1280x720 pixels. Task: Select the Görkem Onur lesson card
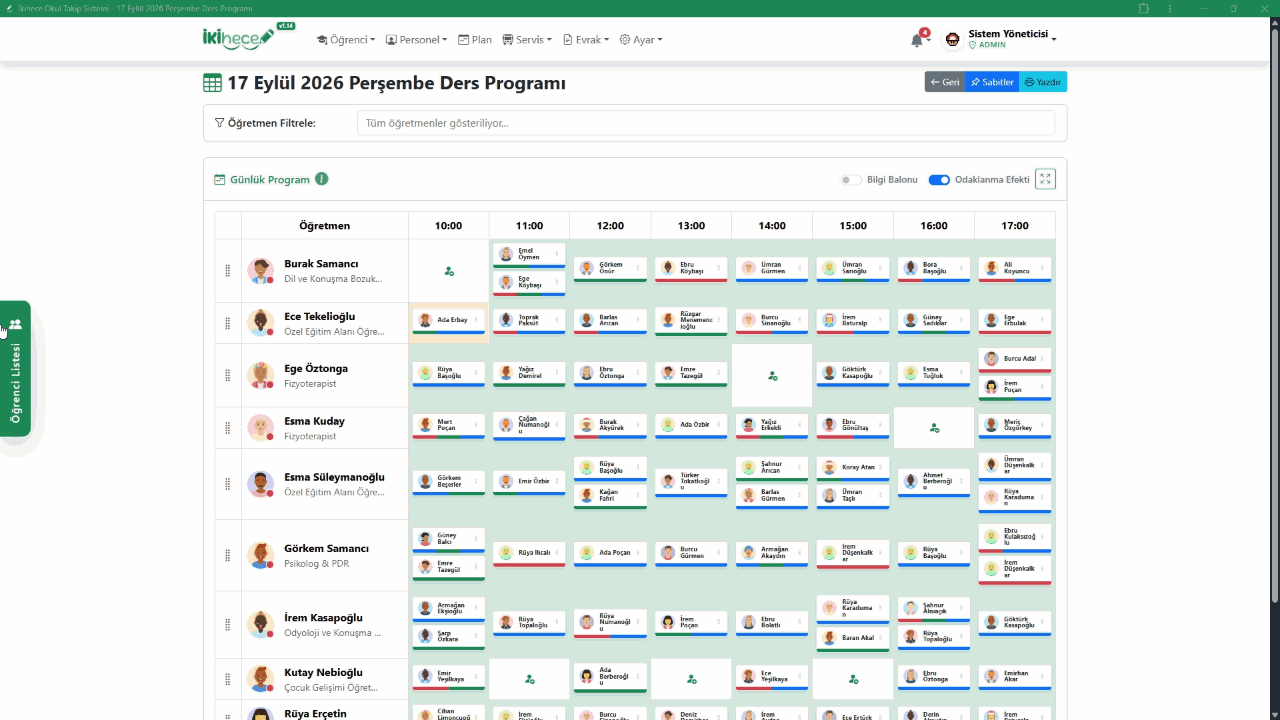point(610,269)
